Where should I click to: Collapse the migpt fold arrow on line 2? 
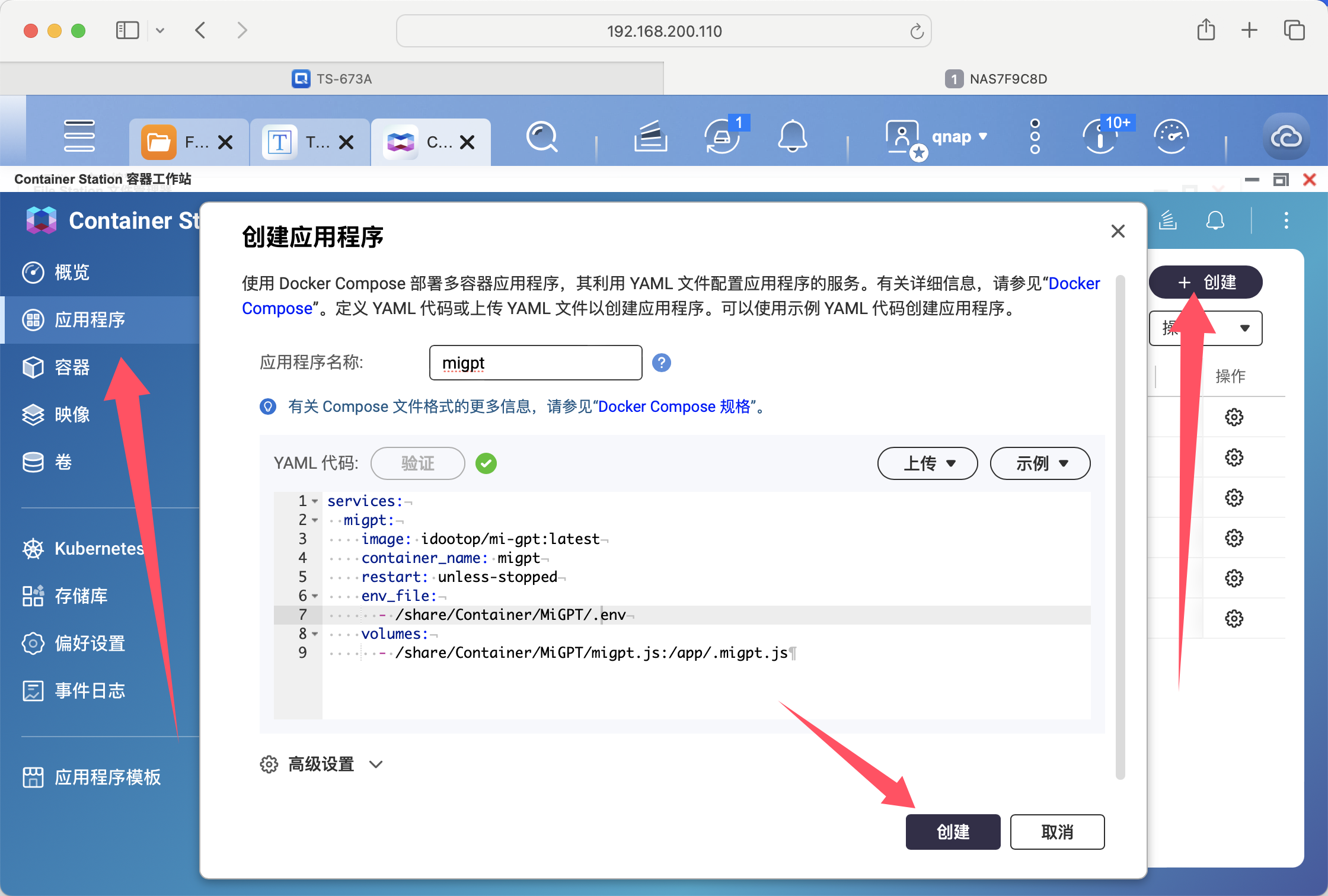(x=315, y=520)
